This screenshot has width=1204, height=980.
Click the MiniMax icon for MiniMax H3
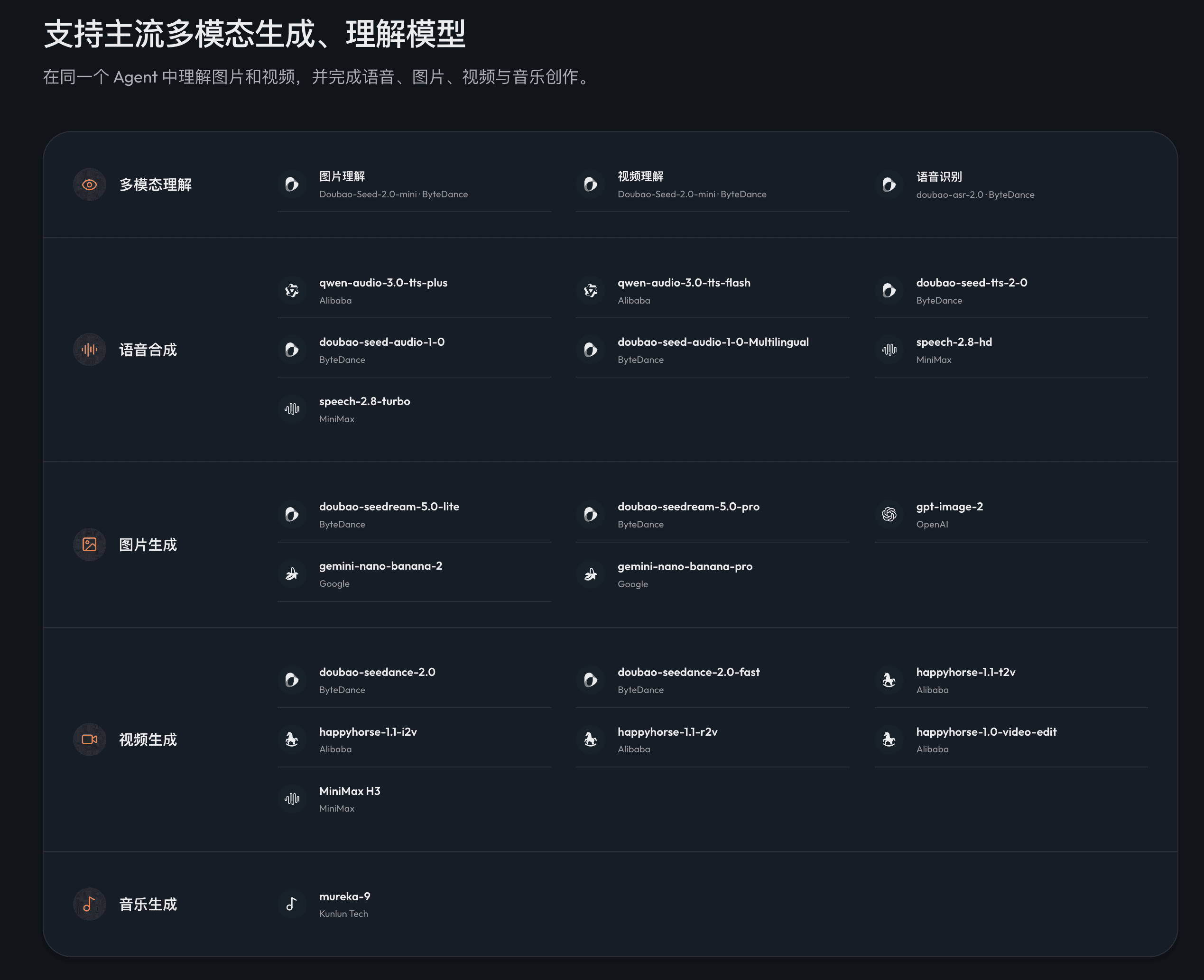pyautogui.click(x=292, y=799)
